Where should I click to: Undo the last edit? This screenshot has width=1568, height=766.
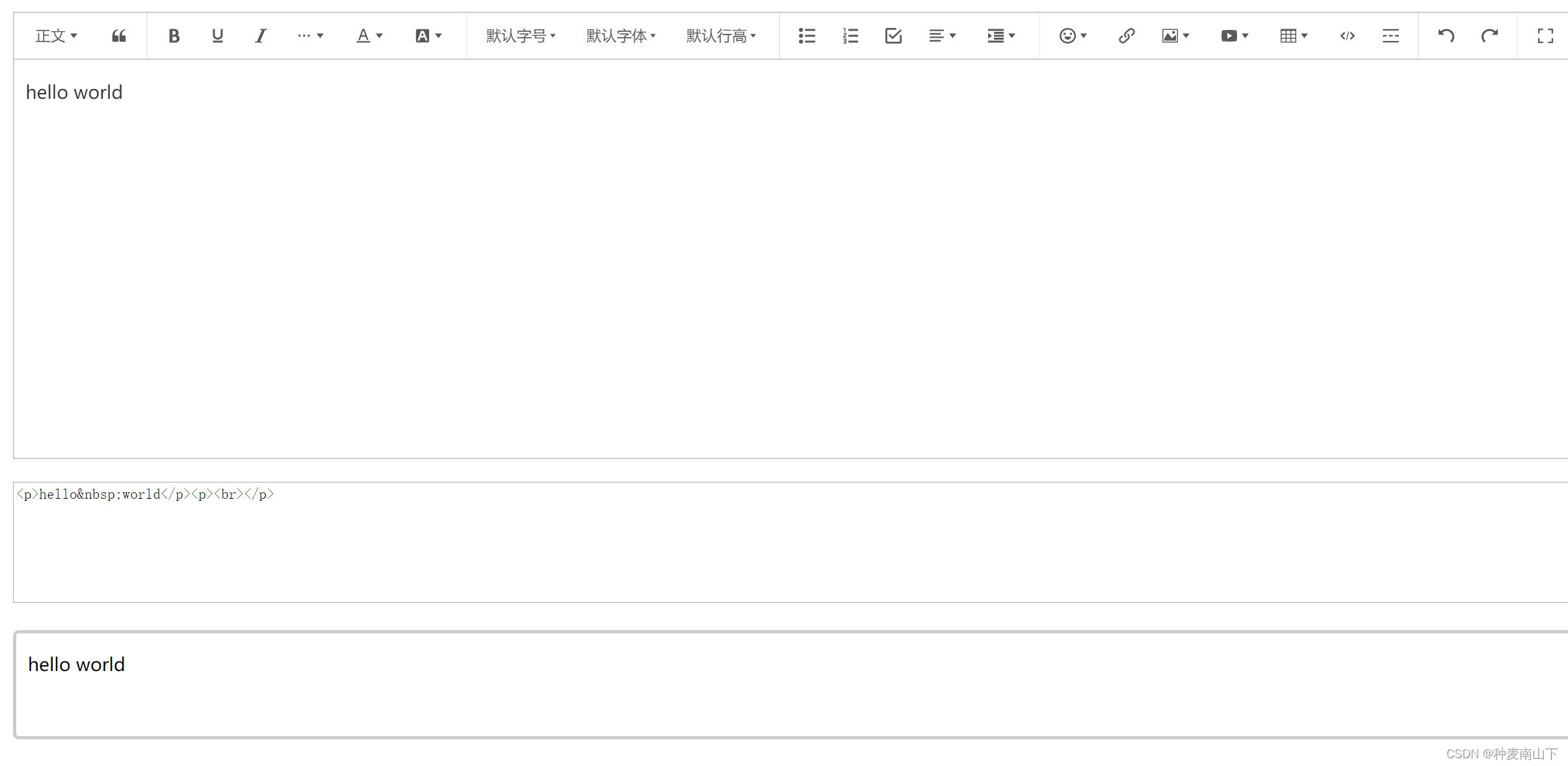pyautogui.click(x=1446, y=36)
